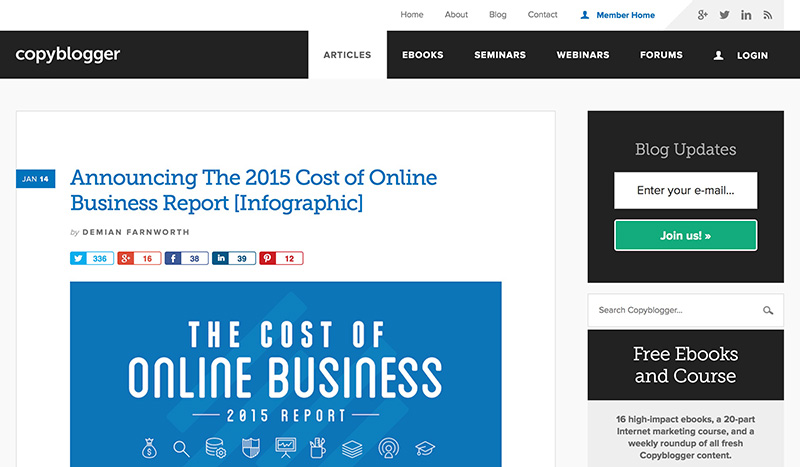The height and width of the screenshot is (467, 800).
Task: Click the stacked layers icon in infographic
Action: [x=352, y=449]
